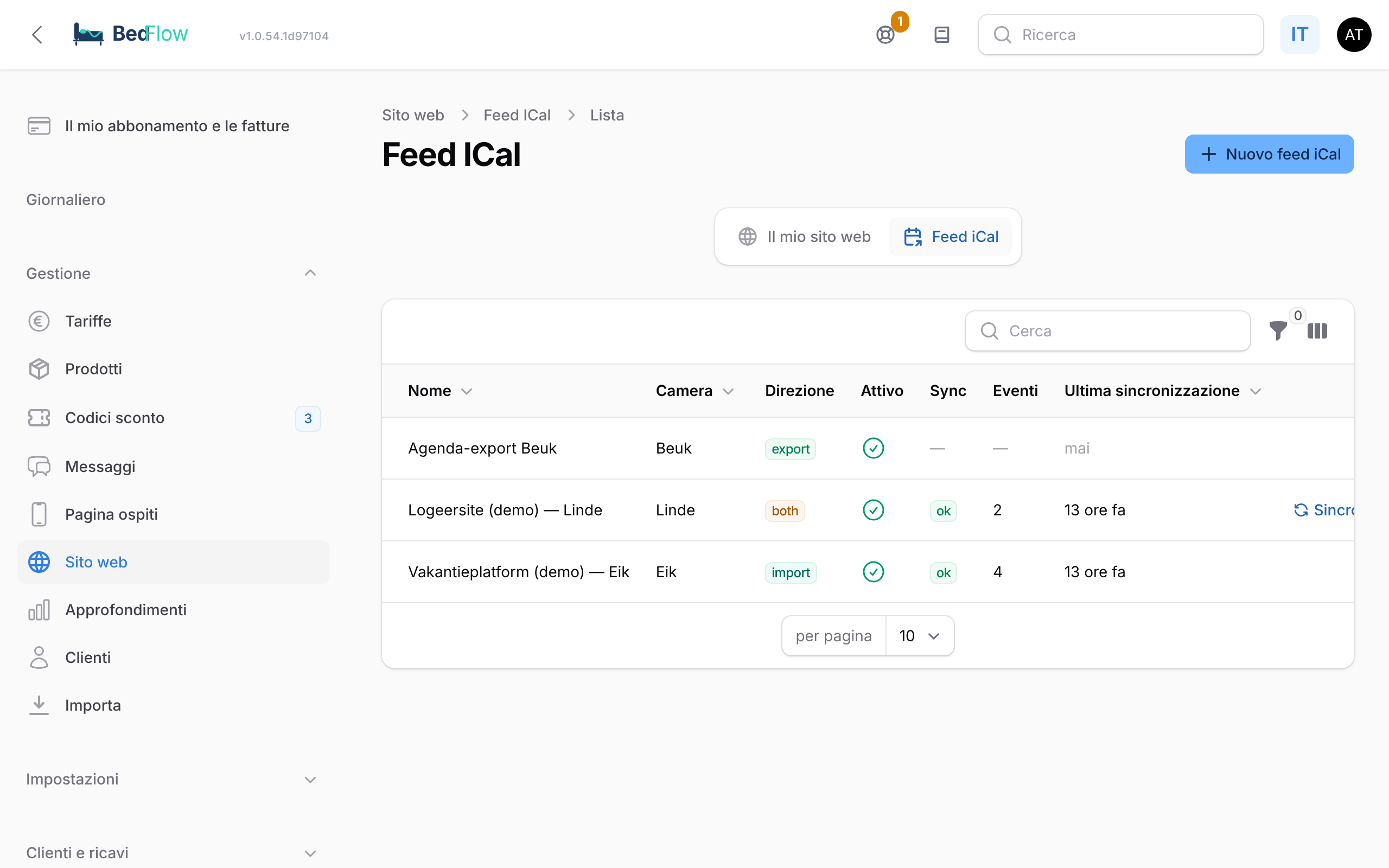Sort by Ultima sincronizzazione column

[x=1162, y=391]
